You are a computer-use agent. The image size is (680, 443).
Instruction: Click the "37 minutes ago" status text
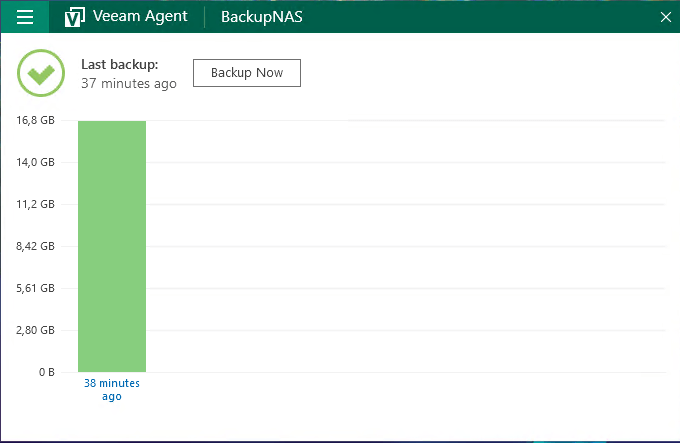[128, 84]
